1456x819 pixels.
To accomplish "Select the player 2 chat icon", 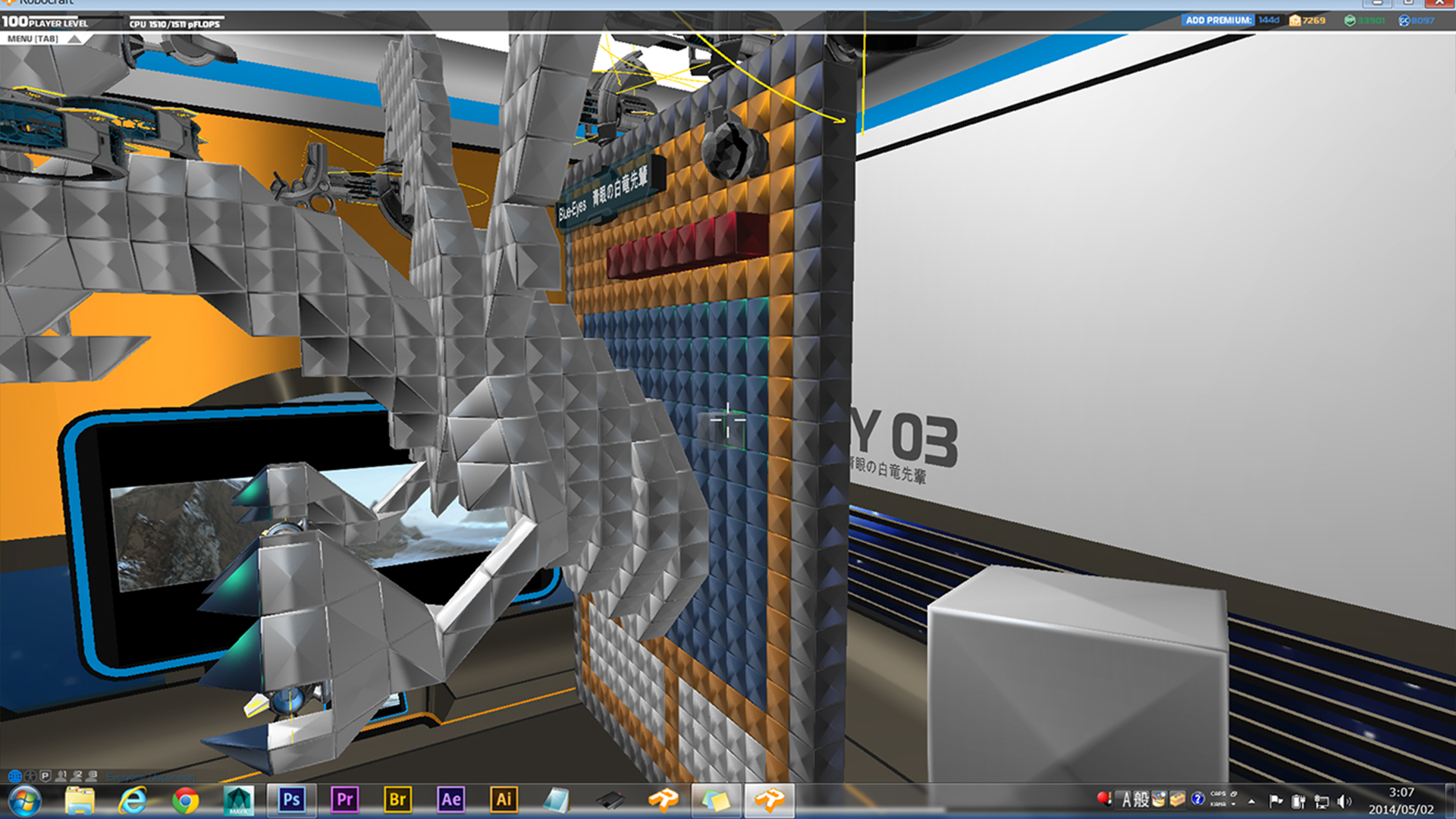I will coord(77,776).
